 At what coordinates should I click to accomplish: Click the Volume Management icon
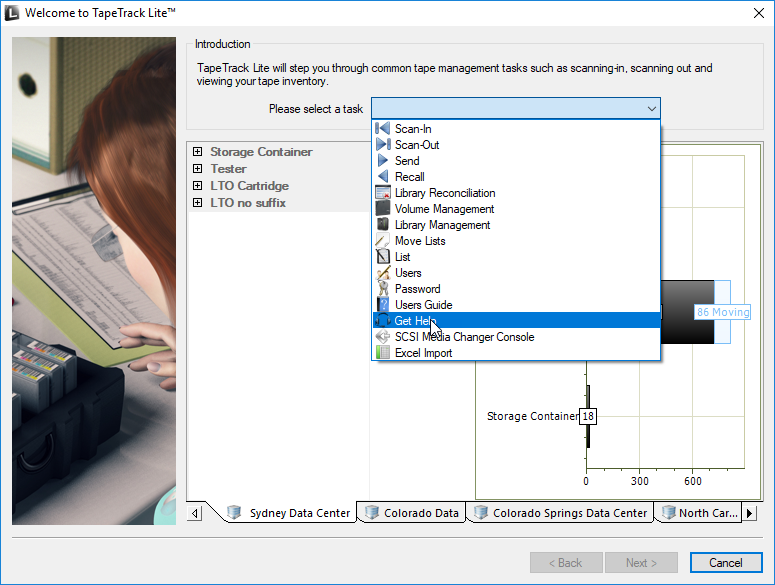click(x=383, y=209)
